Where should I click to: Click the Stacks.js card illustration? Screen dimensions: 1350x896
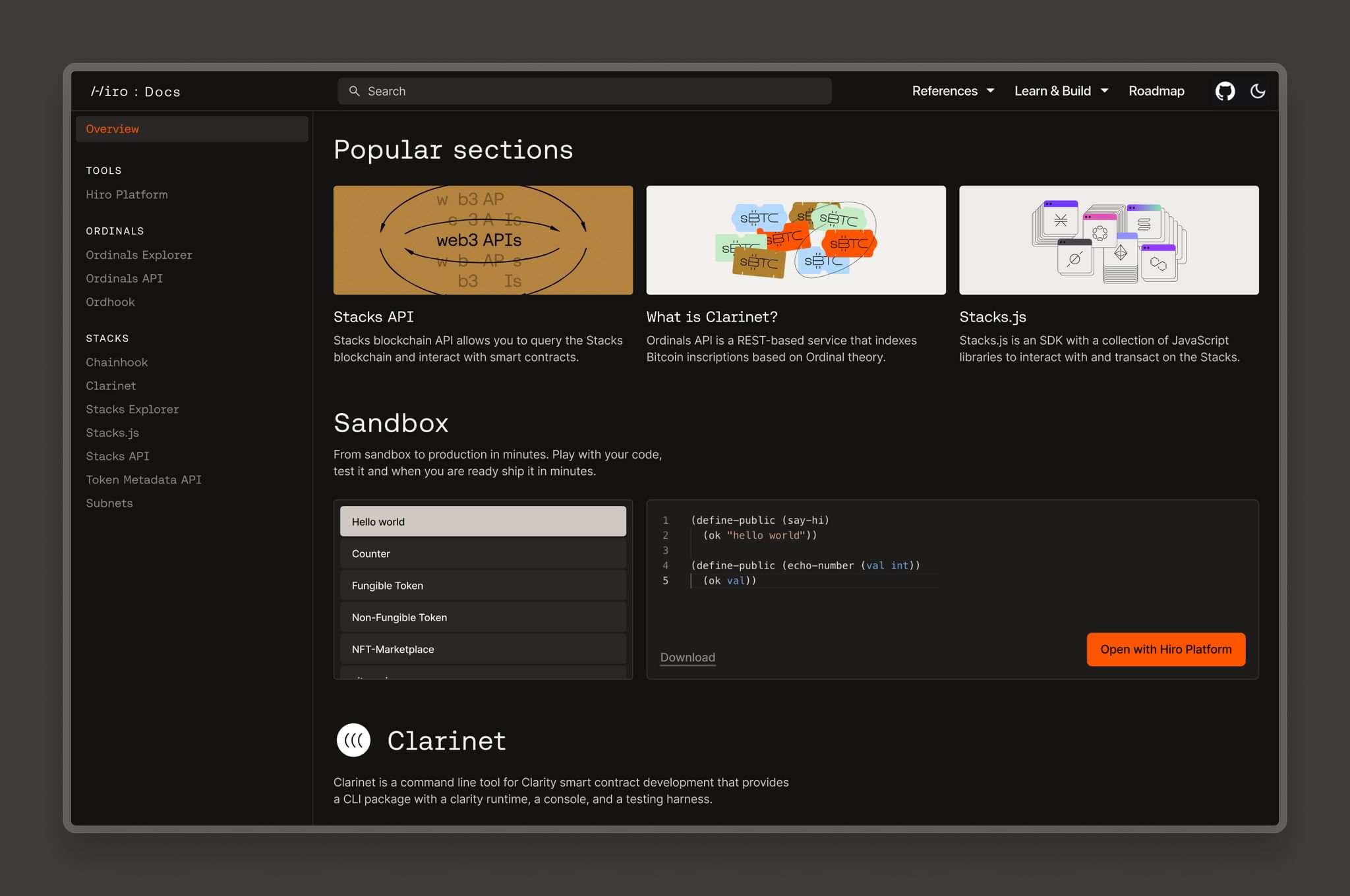[1108, 239]
